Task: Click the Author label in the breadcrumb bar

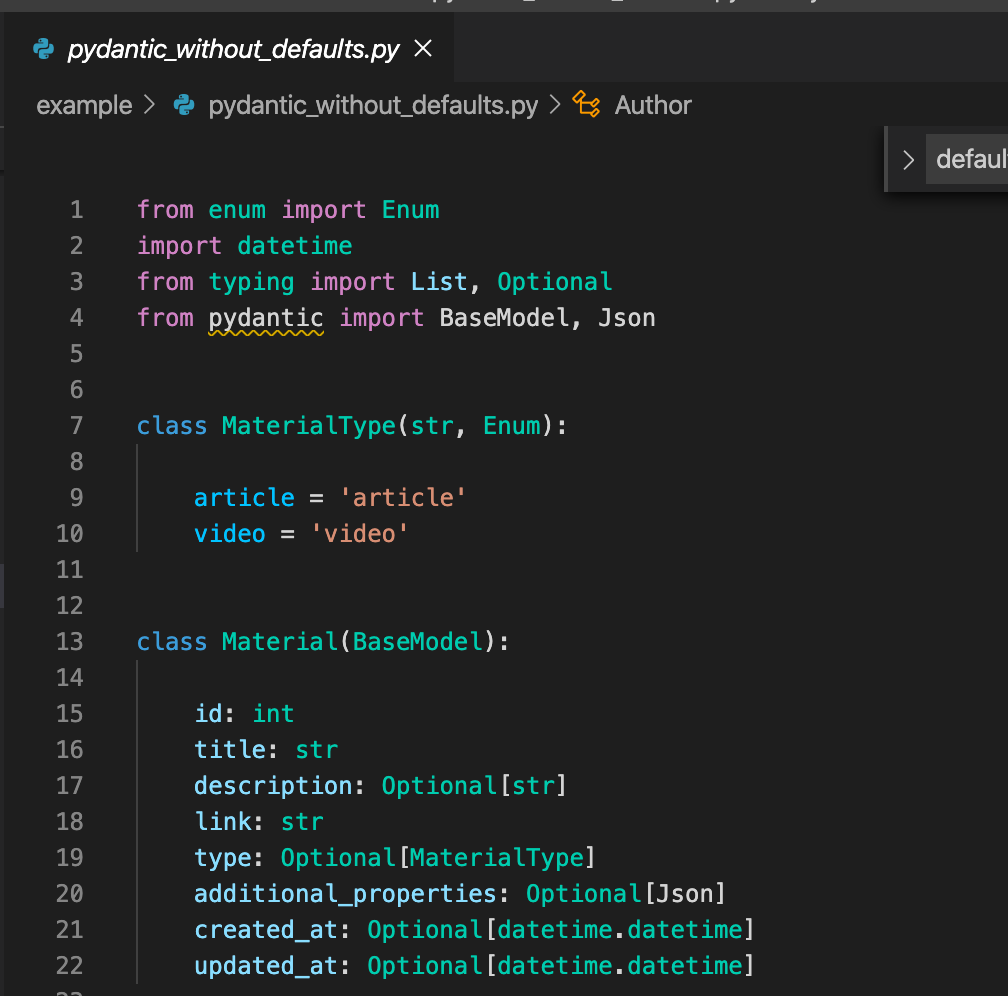Action: point(652,105)
